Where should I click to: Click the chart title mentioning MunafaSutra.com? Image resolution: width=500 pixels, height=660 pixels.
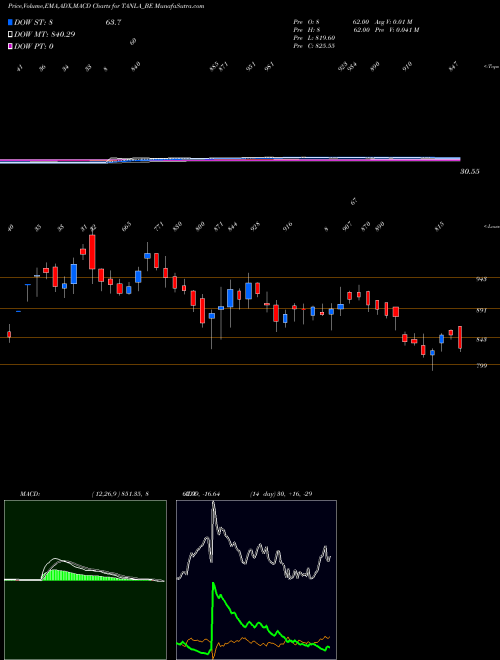[106, 6]
